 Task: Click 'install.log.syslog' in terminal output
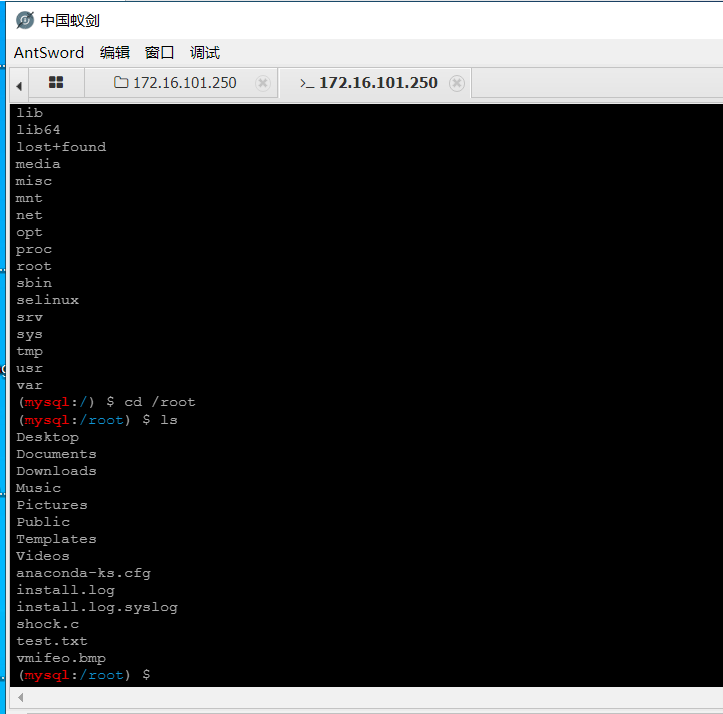point(97,607)
